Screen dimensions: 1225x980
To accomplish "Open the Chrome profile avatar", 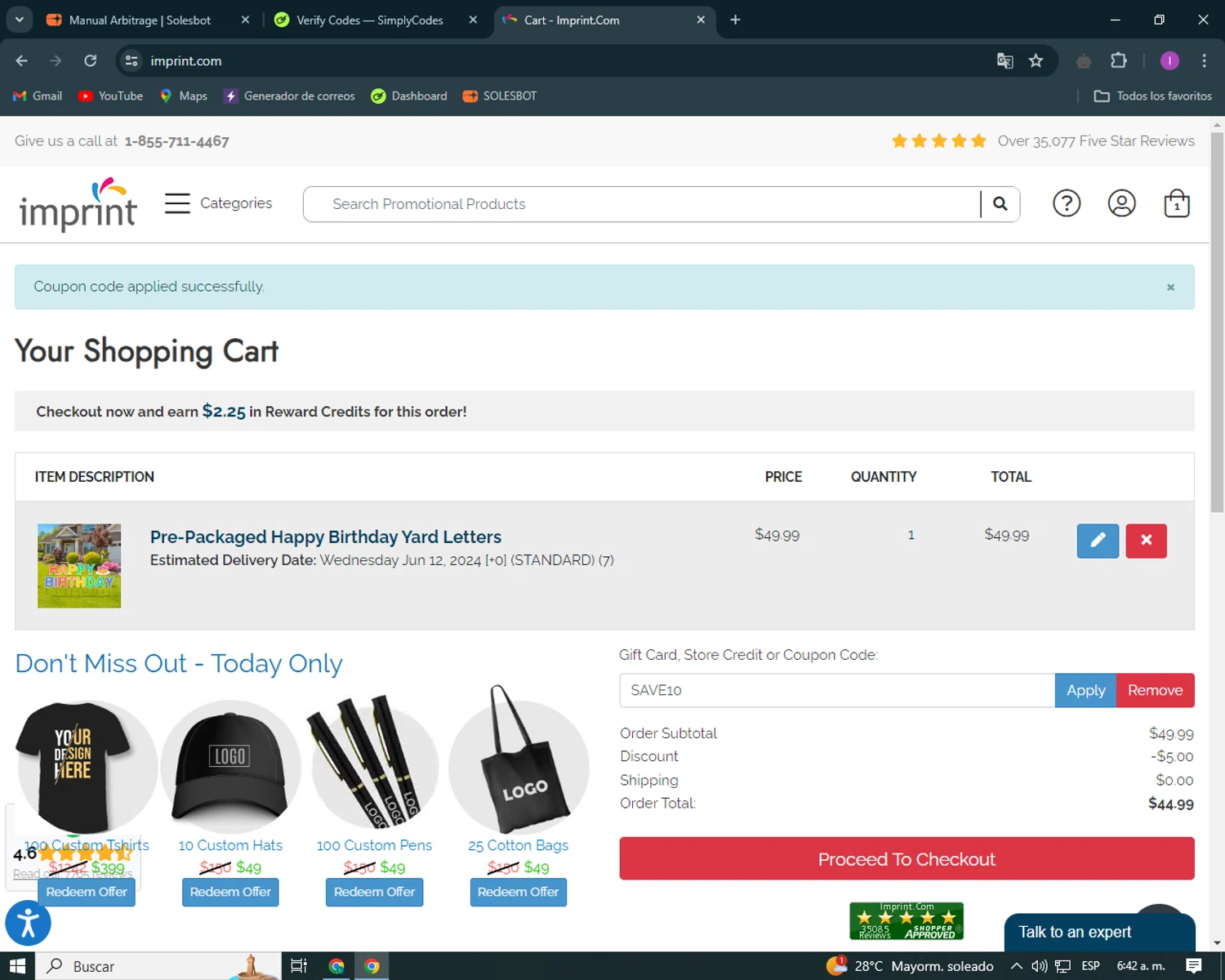I will (1169, 60).
